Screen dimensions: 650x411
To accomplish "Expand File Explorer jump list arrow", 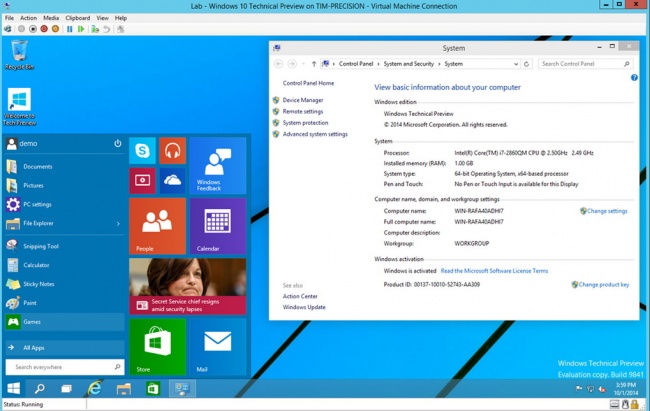I will 118,224.
